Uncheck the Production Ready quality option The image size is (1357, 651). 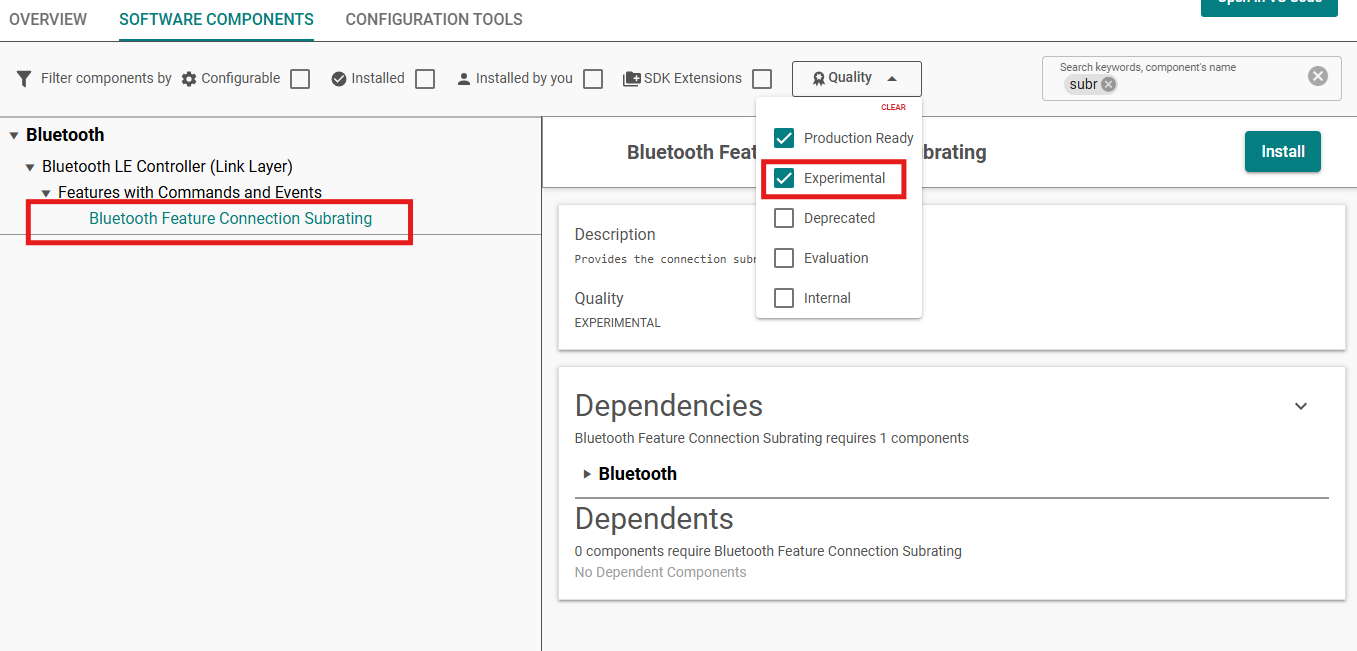tap(784, 138)
